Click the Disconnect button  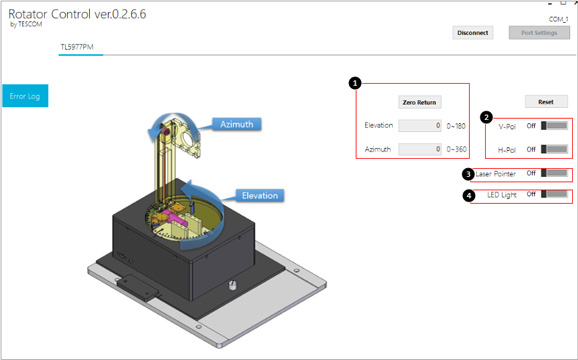coord(473,33)
